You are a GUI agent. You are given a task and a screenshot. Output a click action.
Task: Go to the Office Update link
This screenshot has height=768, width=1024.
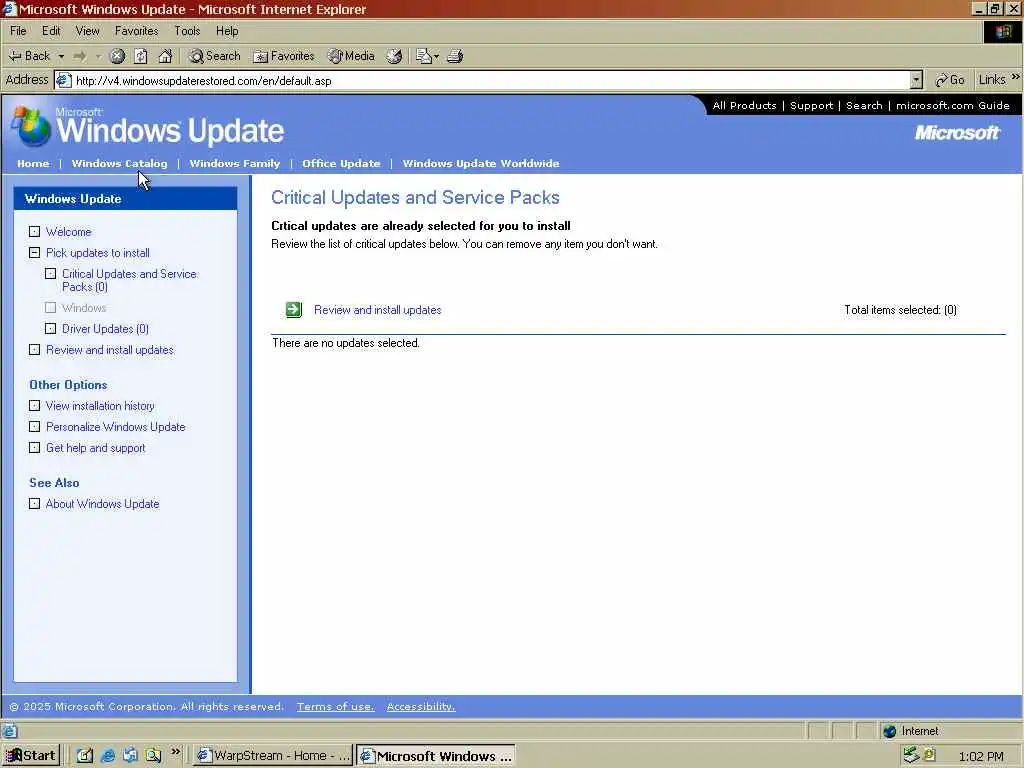coord(341,163)
